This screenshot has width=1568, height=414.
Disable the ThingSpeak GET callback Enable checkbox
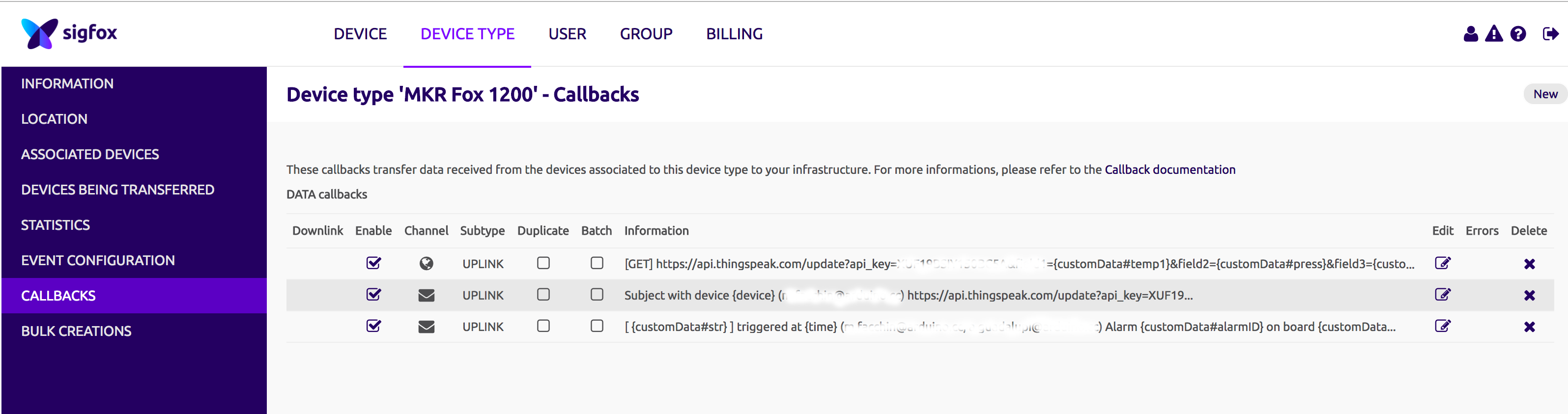point(374,263)
